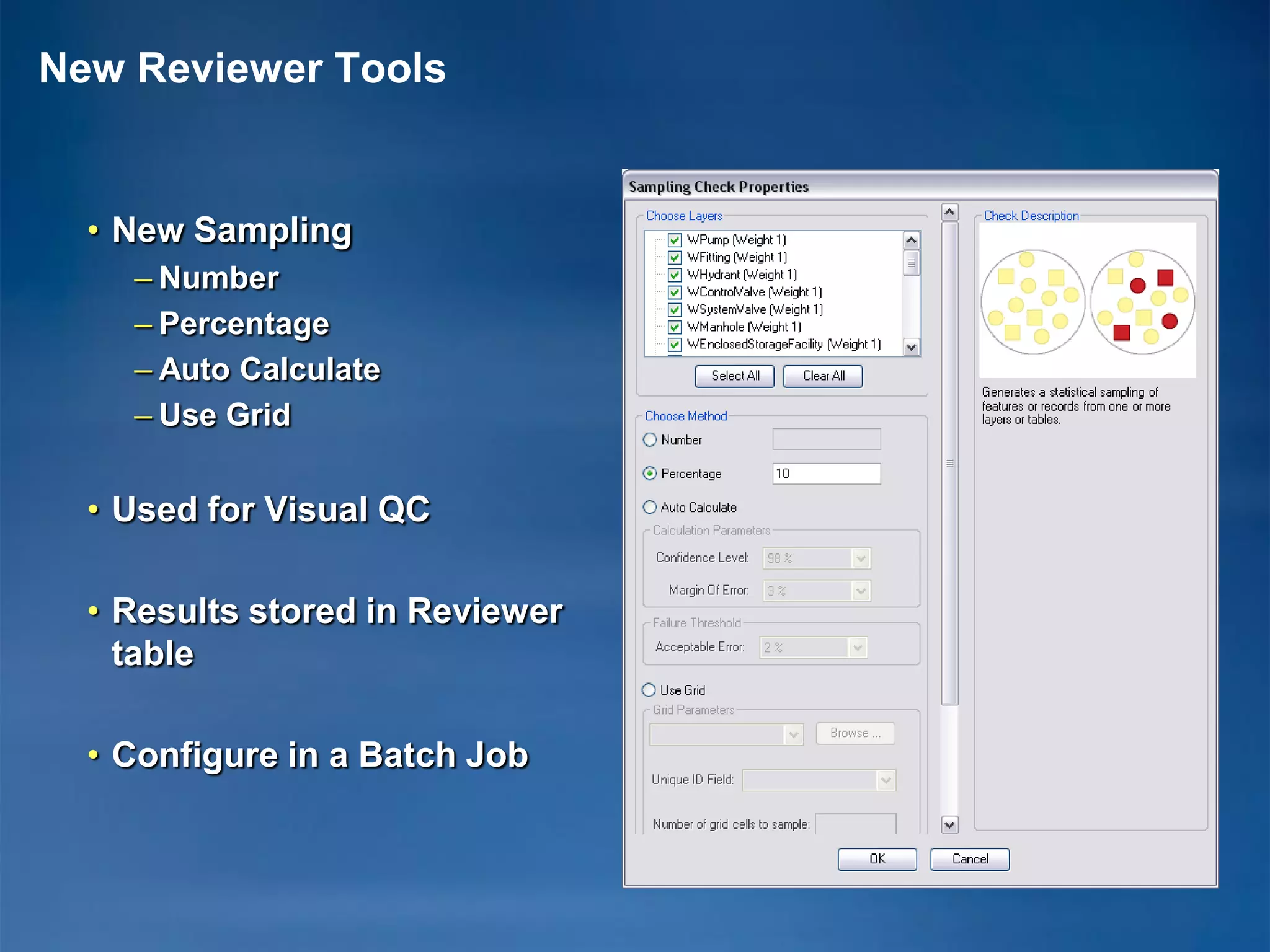Click the Number value input field
The width and height of the screenshot is (1270, 952).
827,439
